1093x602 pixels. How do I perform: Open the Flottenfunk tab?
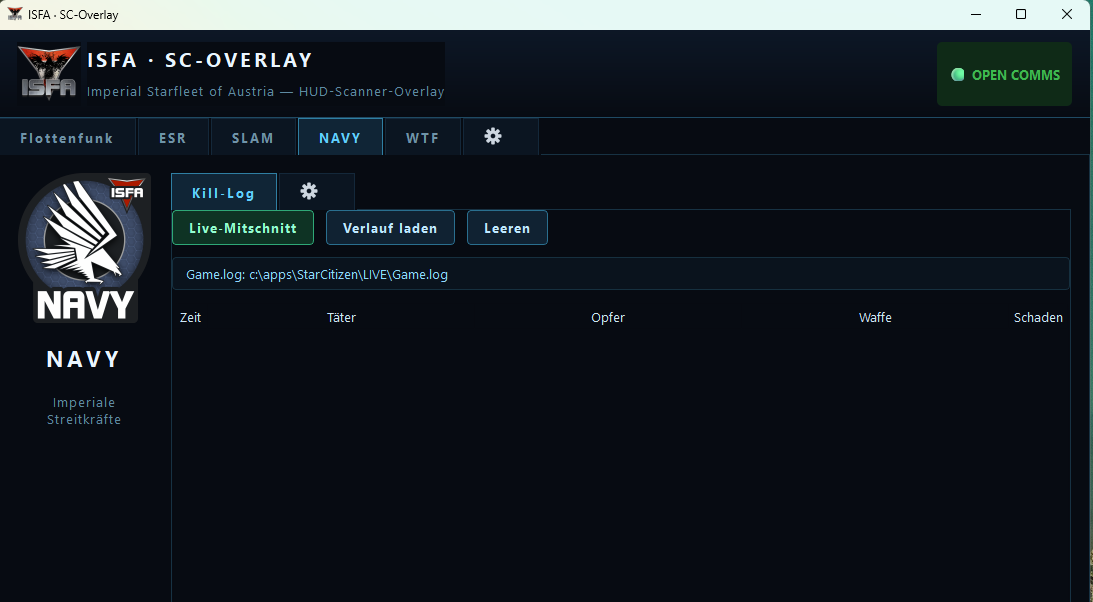(67, 137)
